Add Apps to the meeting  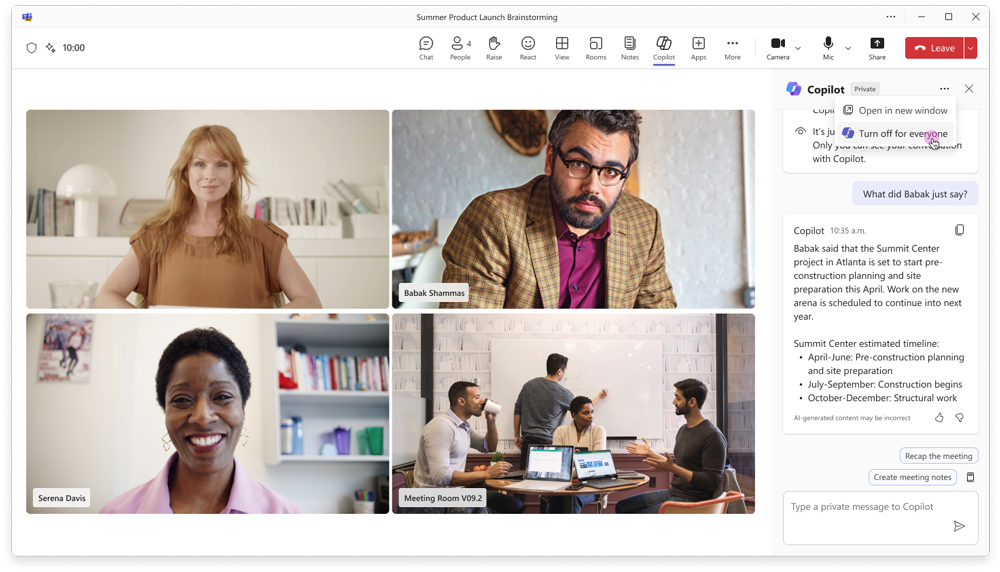click(698, 48)
